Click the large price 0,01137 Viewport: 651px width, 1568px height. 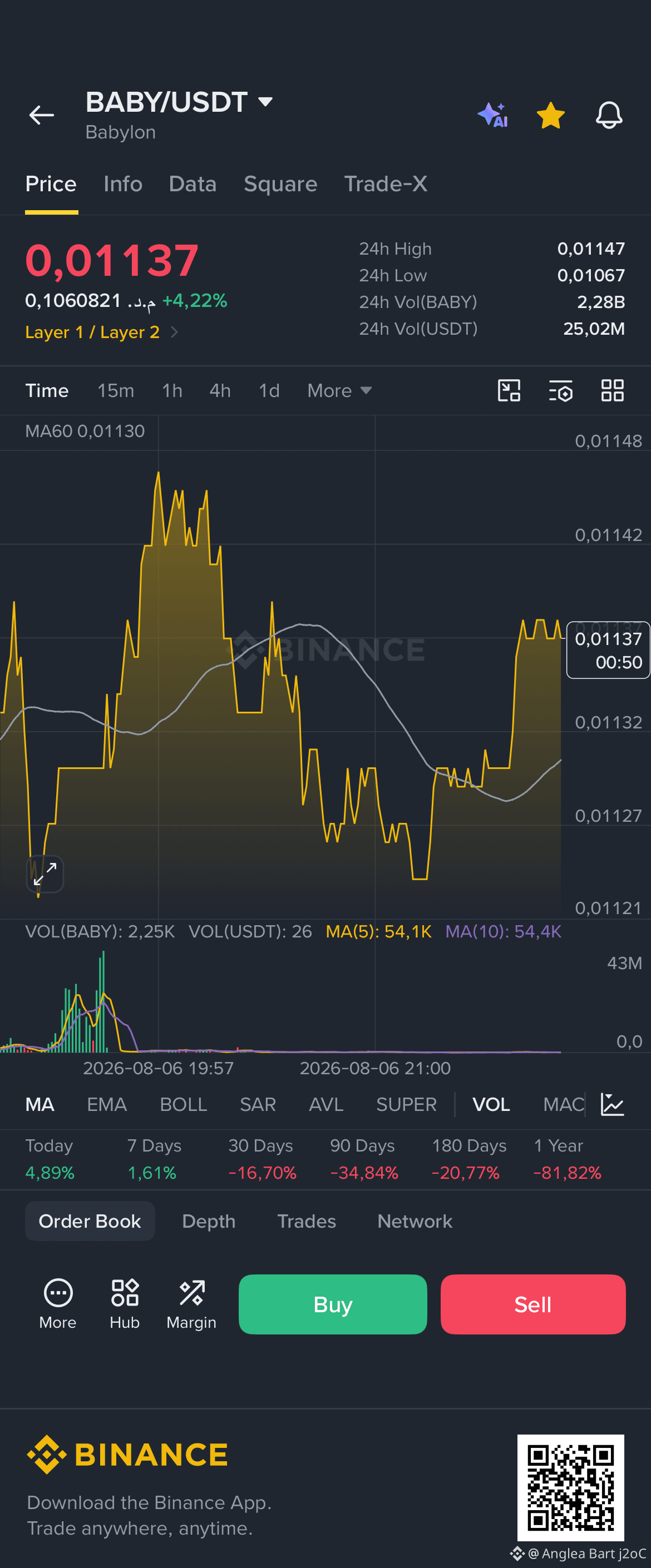point(112,261)
